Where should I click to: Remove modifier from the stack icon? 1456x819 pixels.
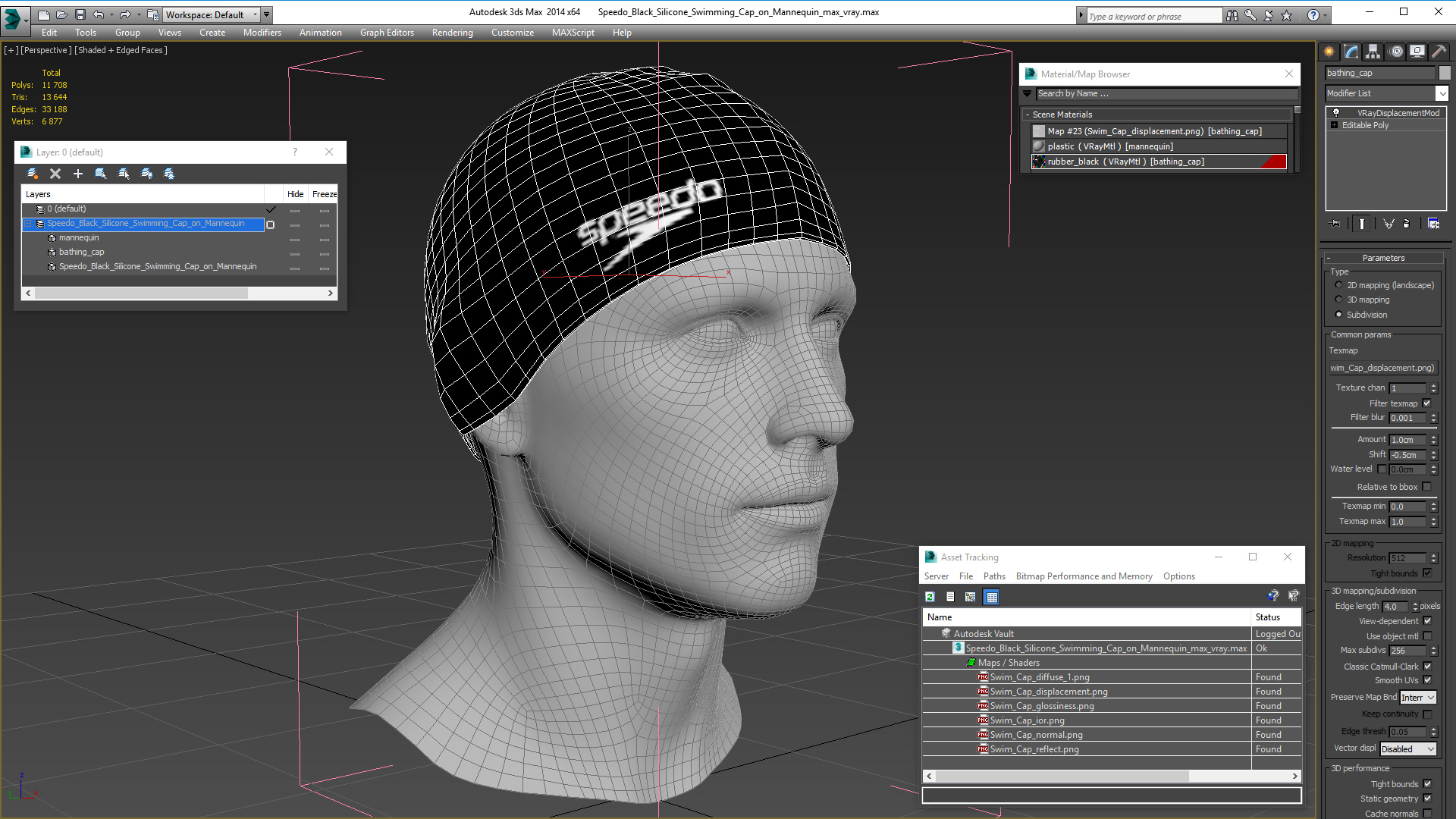(1407, 224)
